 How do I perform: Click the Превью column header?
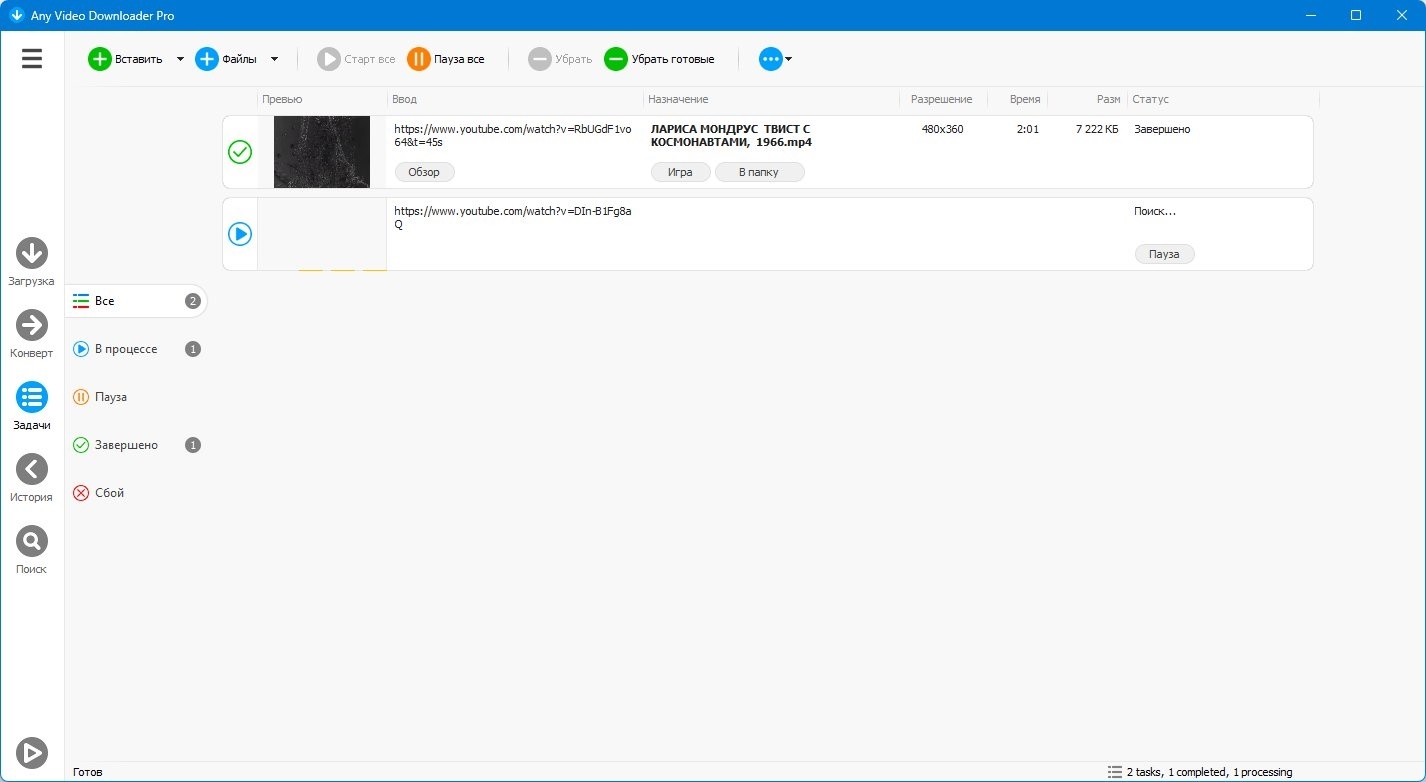pyautogui.click(x=322, y=99)
